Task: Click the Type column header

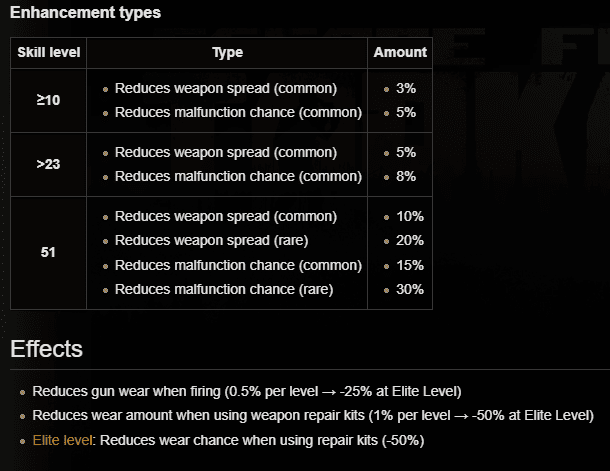Action: [227, 53]
